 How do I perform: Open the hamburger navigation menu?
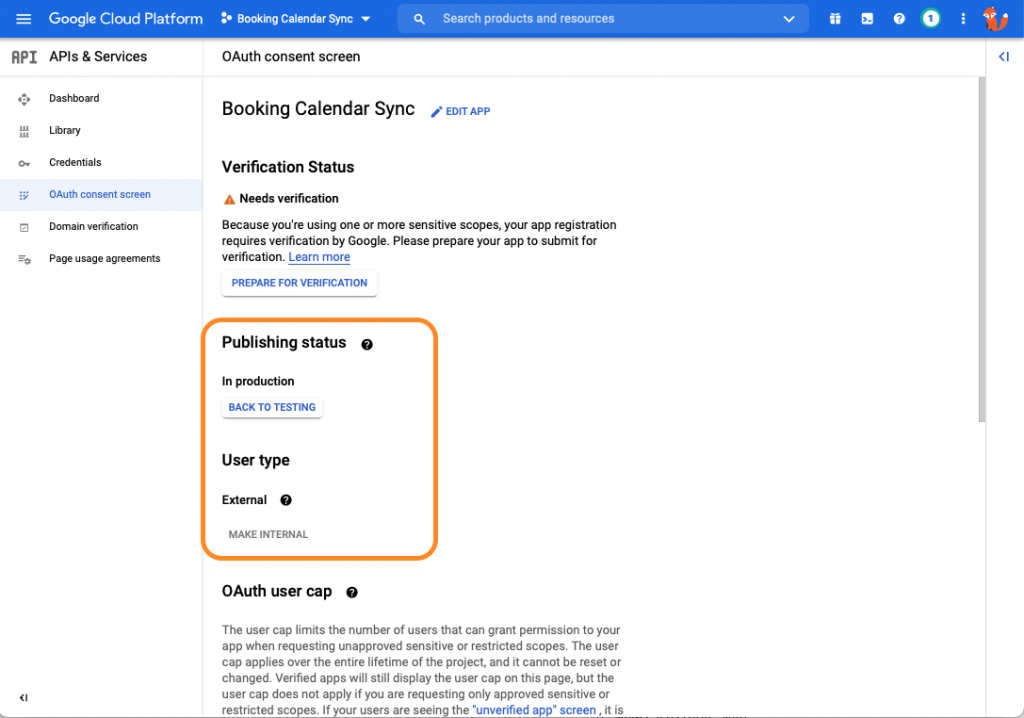(24, 18)
